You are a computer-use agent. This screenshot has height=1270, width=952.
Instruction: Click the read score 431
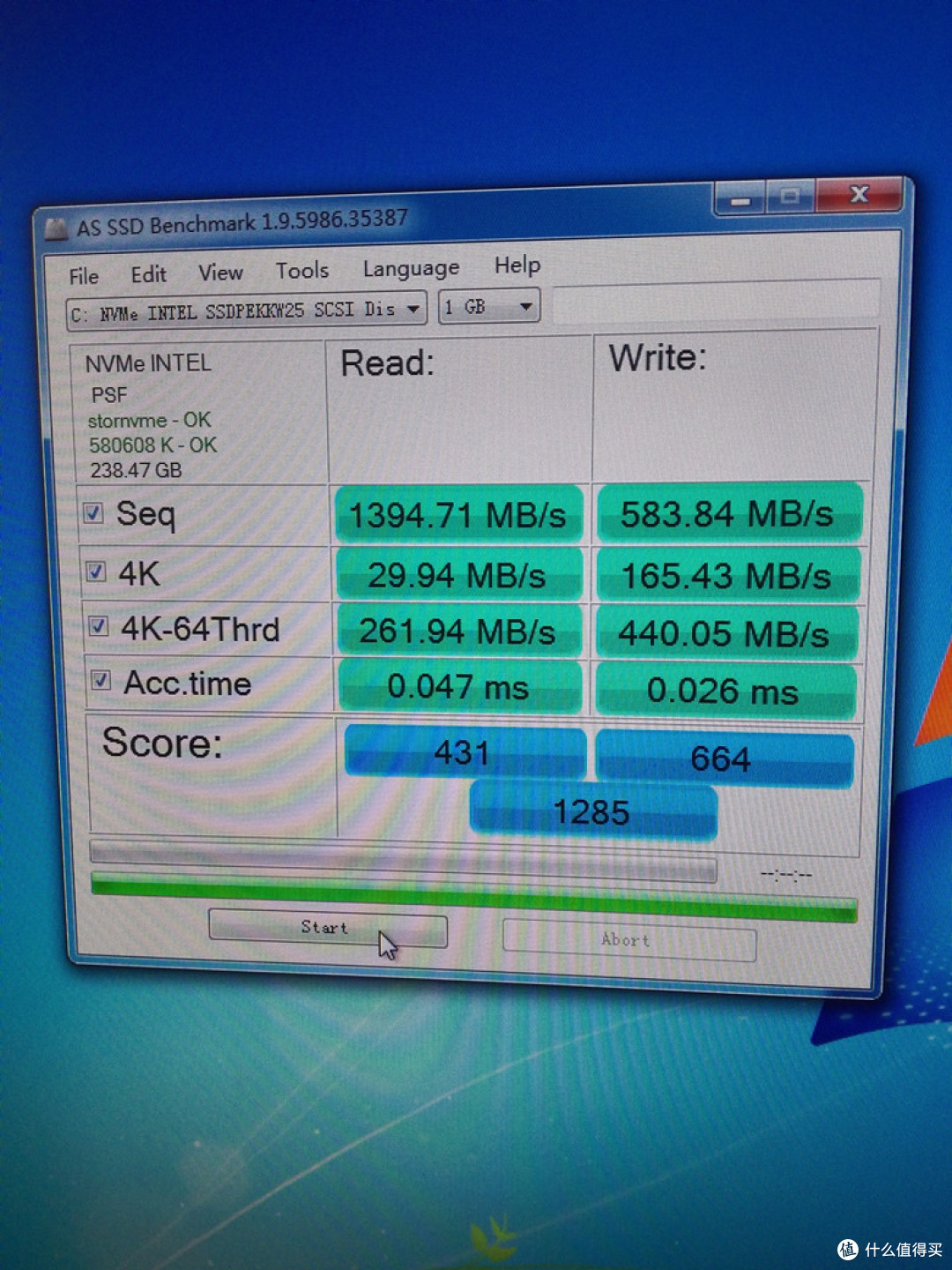(x=465, y=752)
